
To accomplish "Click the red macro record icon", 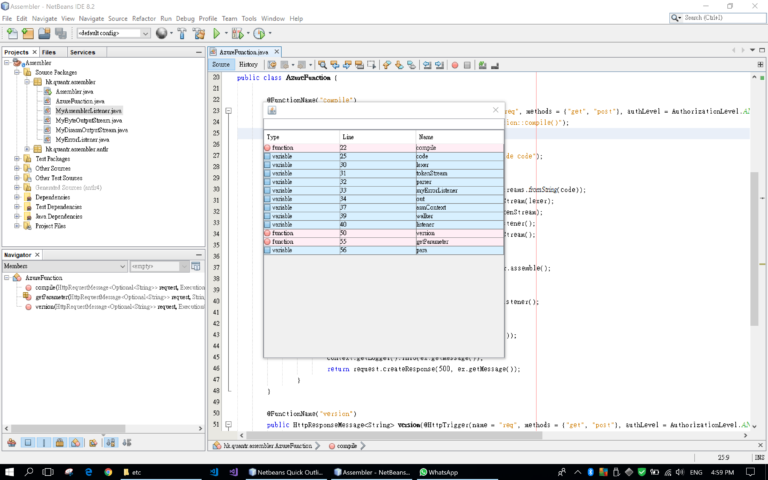I will (455, 65).
